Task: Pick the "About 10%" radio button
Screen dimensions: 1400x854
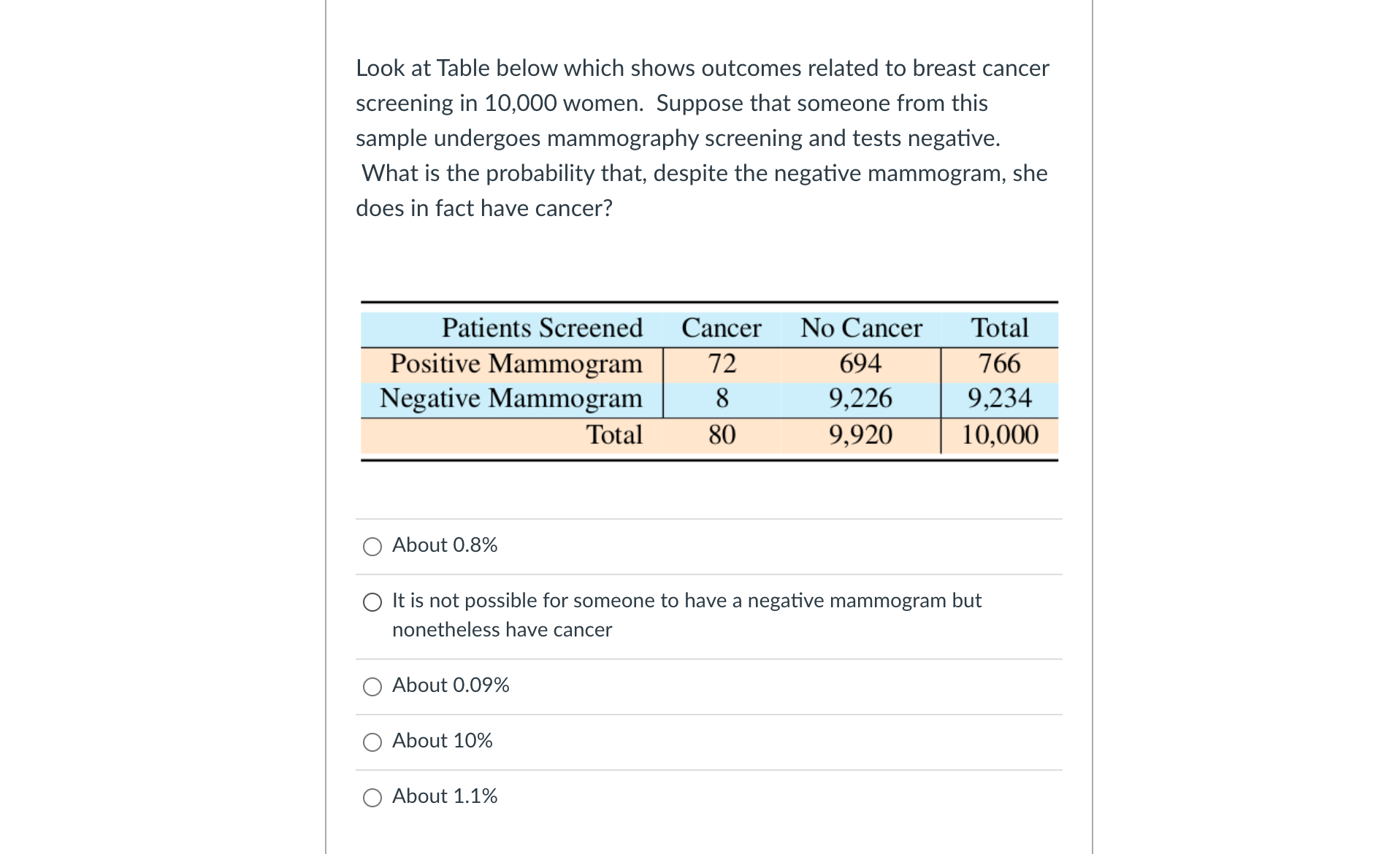Action: [x=372, y=742]
